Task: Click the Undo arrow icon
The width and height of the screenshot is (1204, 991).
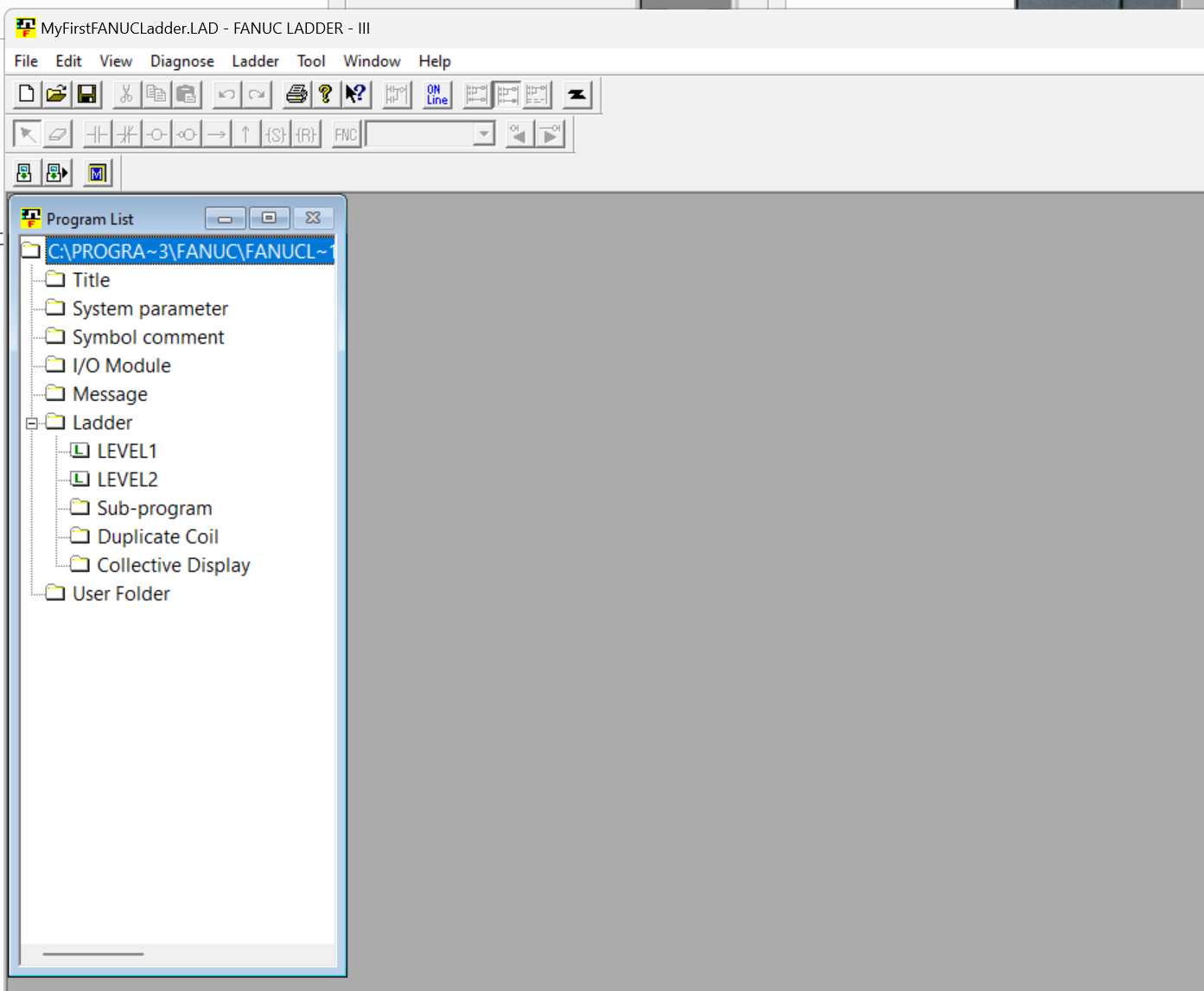Action: pos(226,94)
